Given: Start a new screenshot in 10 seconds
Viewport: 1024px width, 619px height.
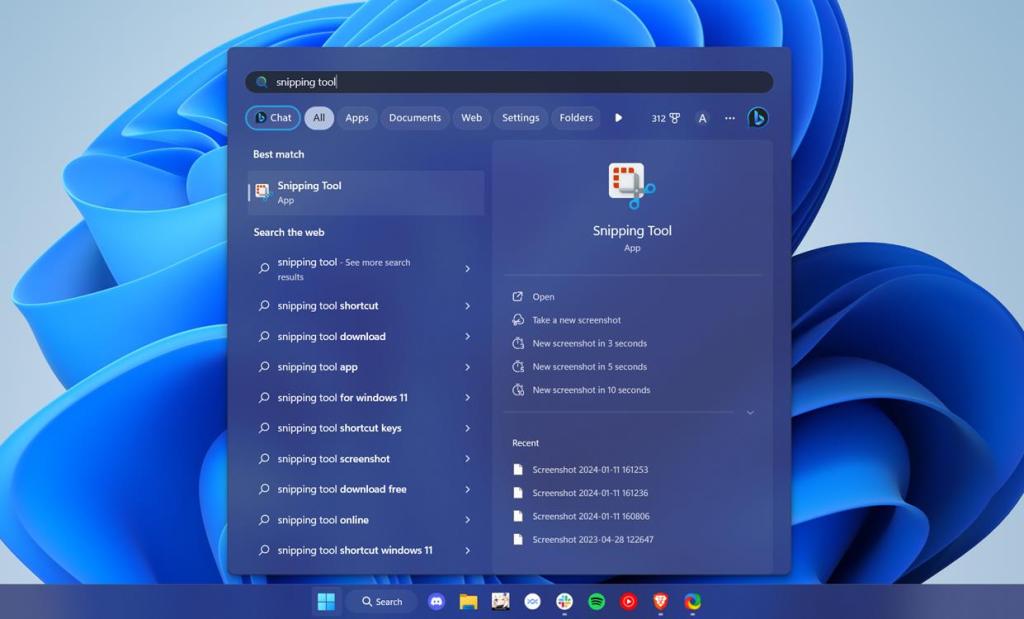Looking at the screenshot, I should 593,389.
